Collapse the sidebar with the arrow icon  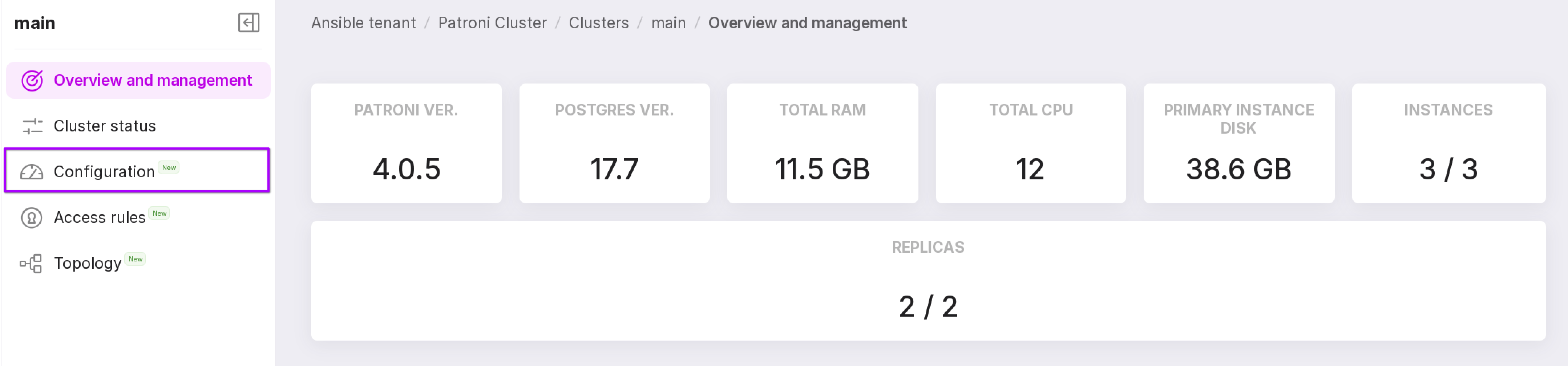tap(248, 23)
